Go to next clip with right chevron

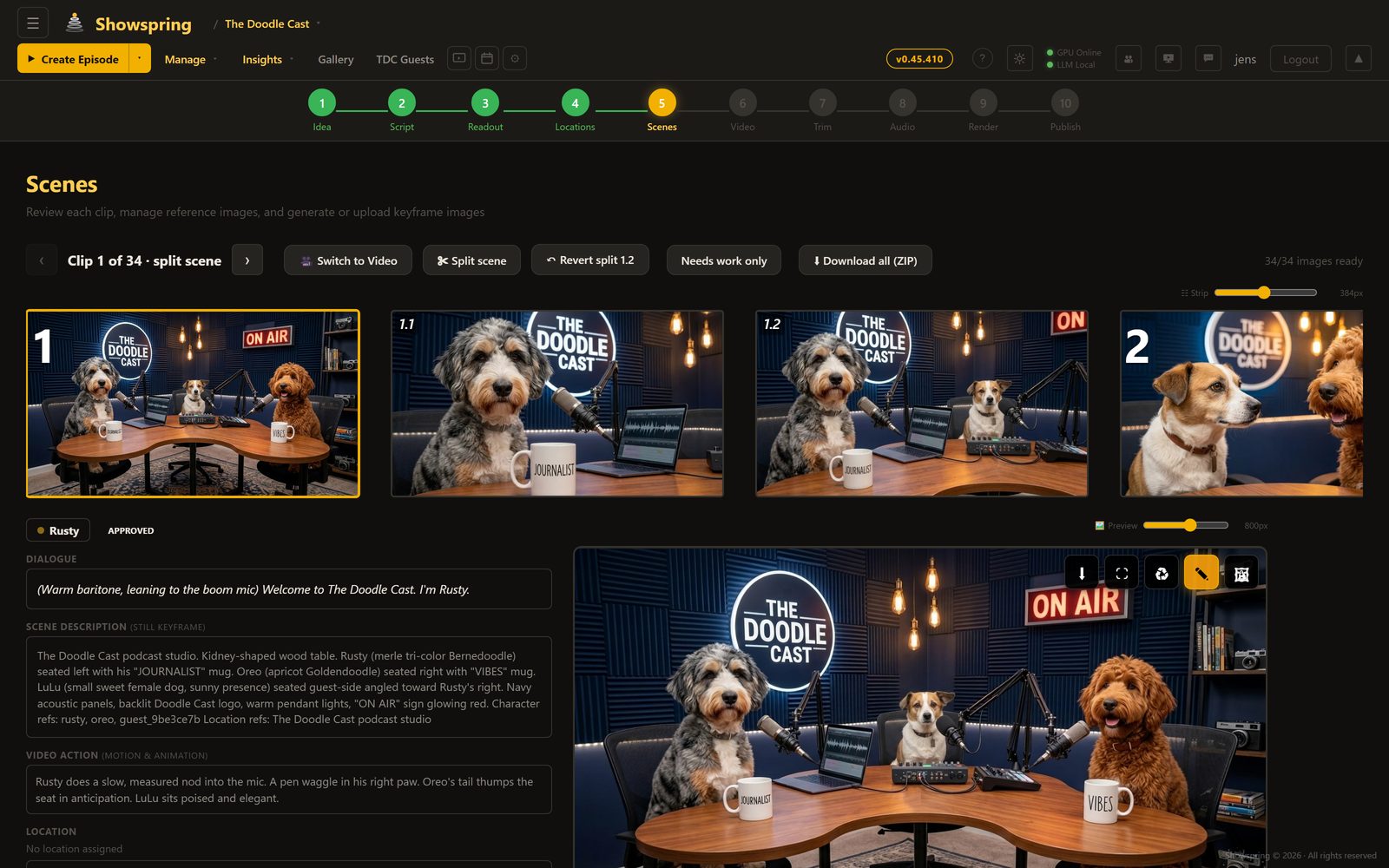pos(247,260)
